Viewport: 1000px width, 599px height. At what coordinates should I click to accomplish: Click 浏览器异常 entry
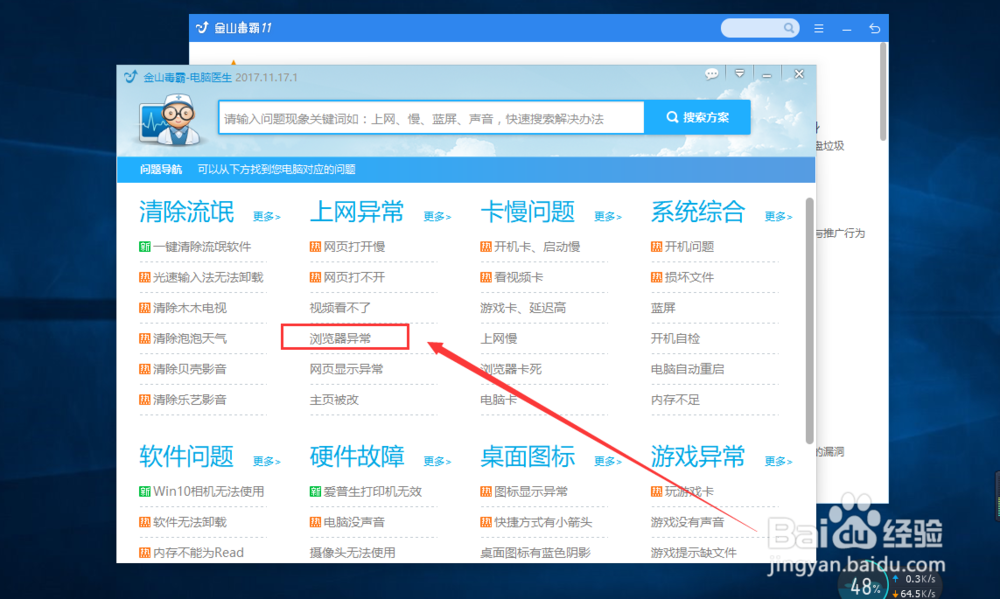click(x=341, y=339)
